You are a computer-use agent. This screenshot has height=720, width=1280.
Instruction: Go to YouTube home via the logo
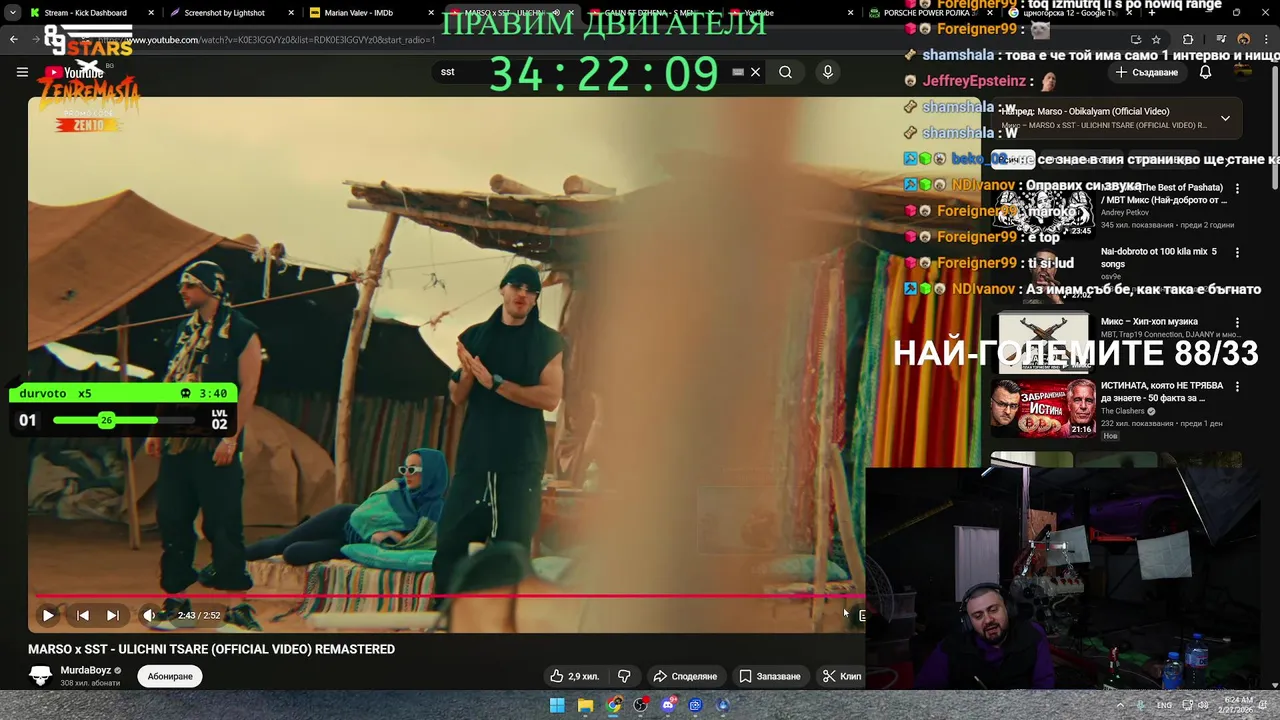(x=76, y=72)
